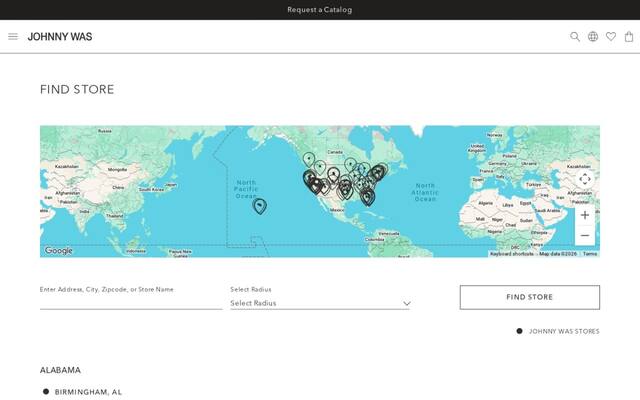Click the map camera pan control
The height and width of the screenshot is (400, 640).
tap(585, 179)
